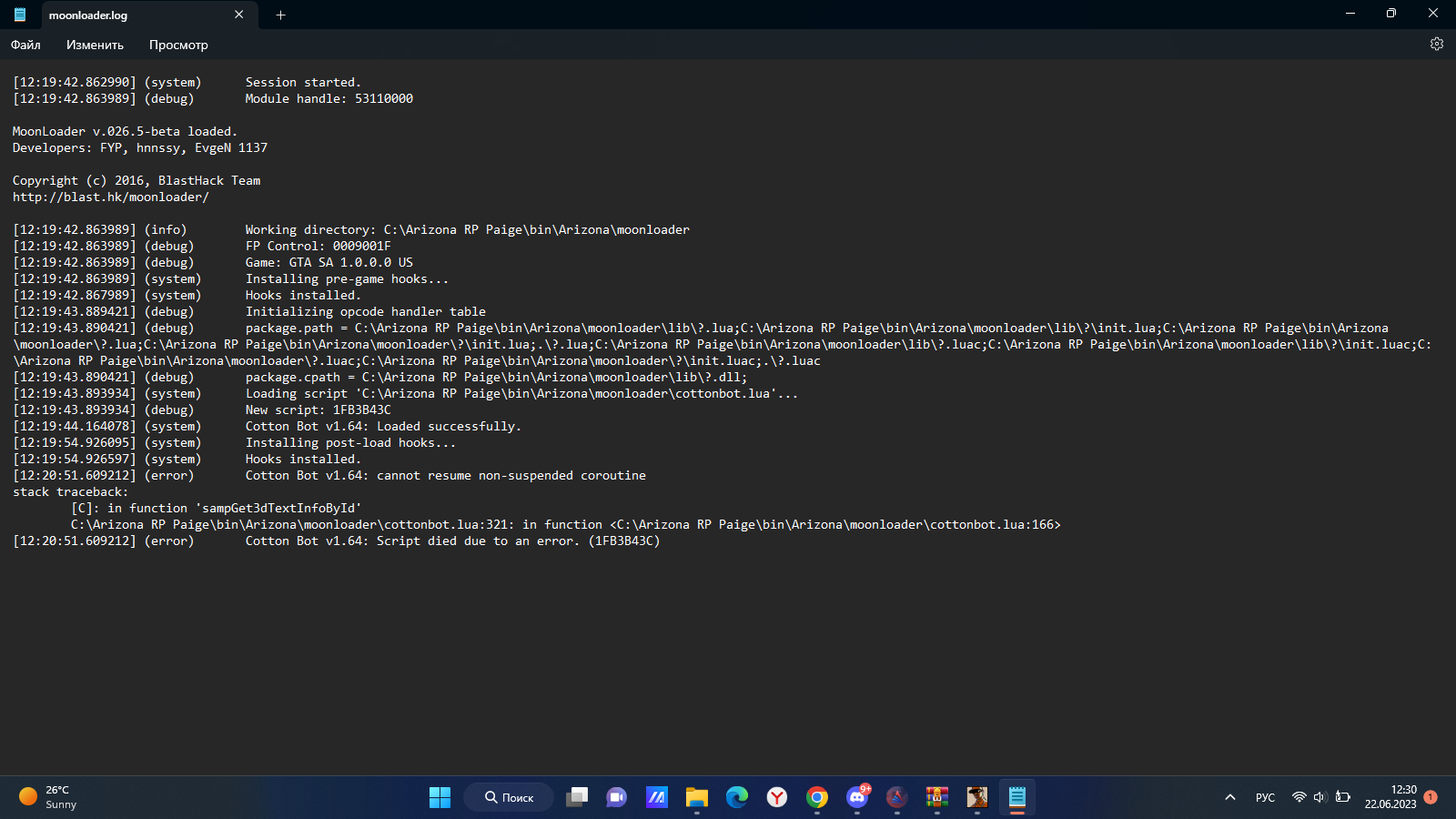Open WinRAR from the taskbar
The image size is (1456, 819).
pyautogui.click(x=937, y=797)
